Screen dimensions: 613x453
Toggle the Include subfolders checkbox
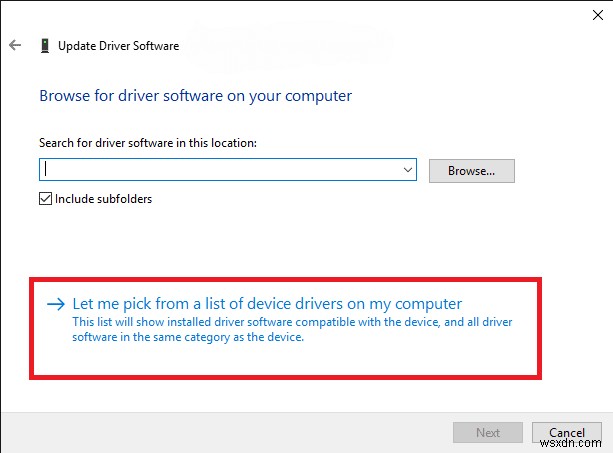(45, 198)
